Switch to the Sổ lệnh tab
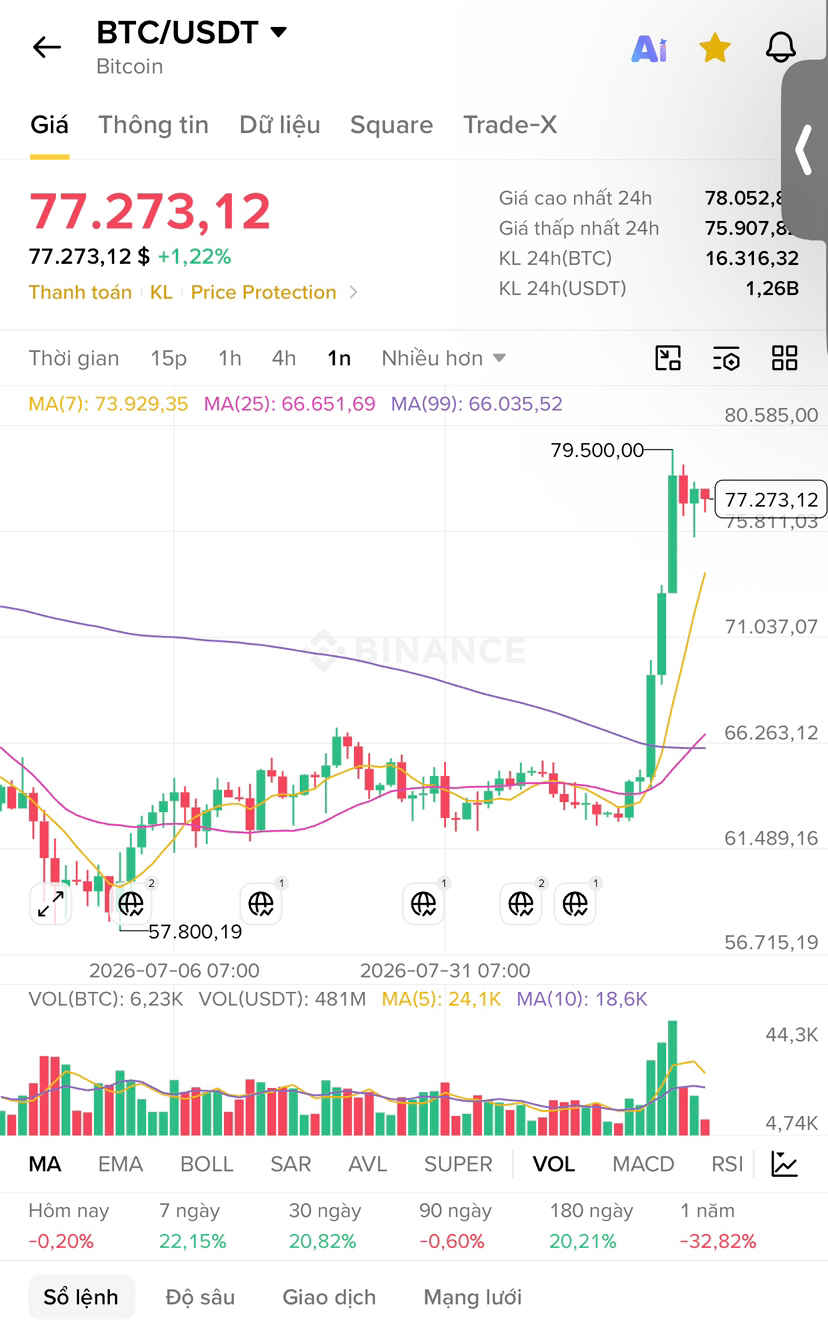 coord(81,1297)
